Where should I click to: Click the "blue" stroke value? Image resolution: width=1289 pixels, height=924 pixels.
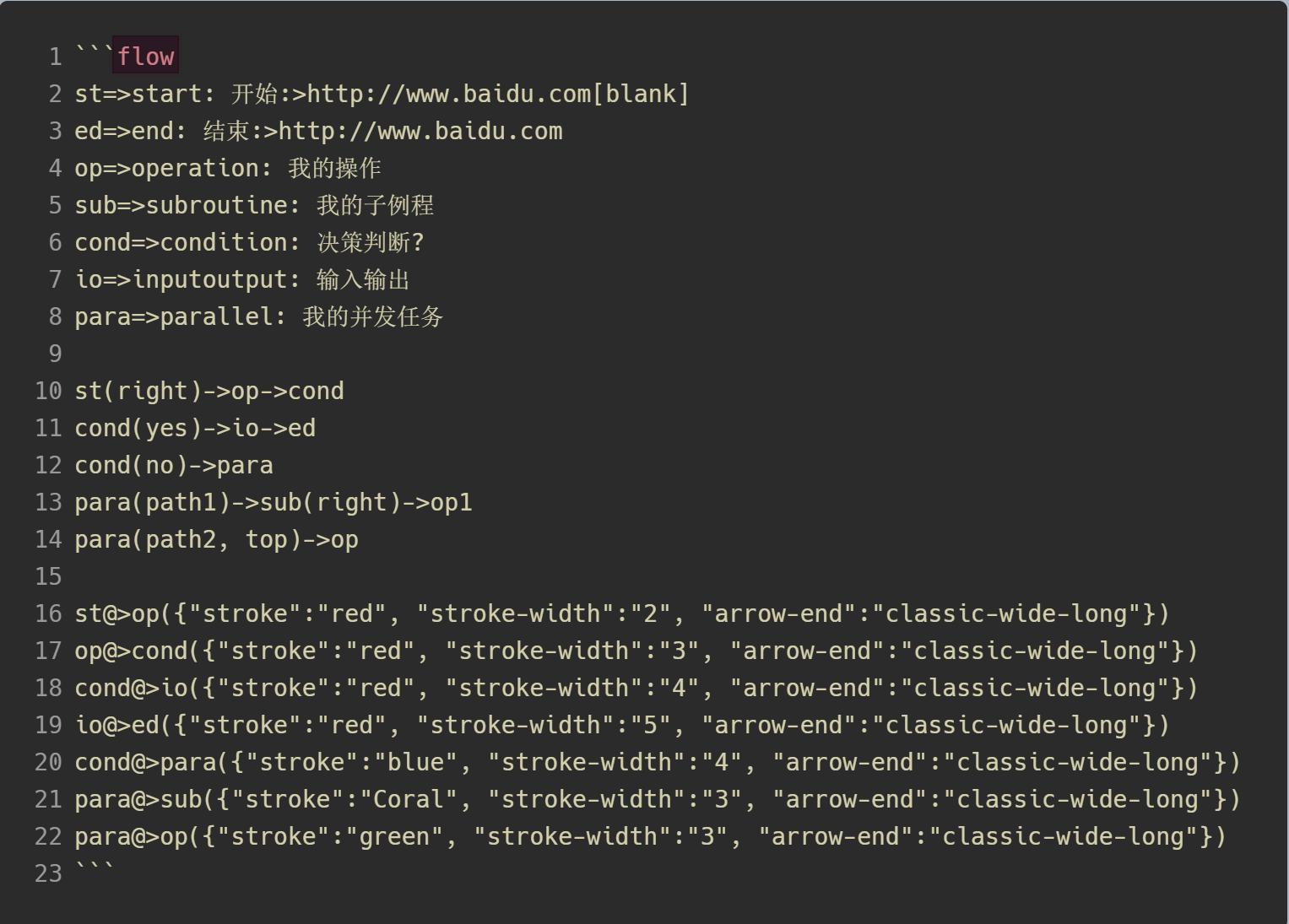point(415,762)
